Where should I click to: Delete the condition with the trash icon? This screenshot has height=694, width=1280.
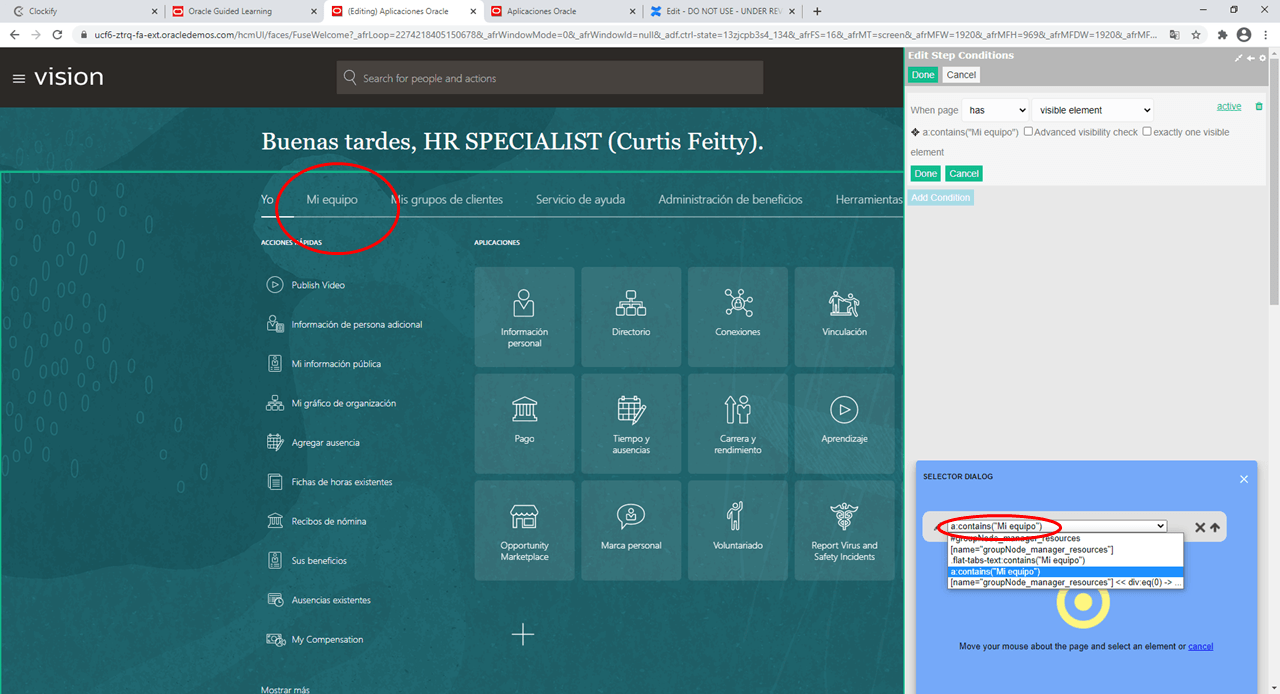(x=1259, y=106)
